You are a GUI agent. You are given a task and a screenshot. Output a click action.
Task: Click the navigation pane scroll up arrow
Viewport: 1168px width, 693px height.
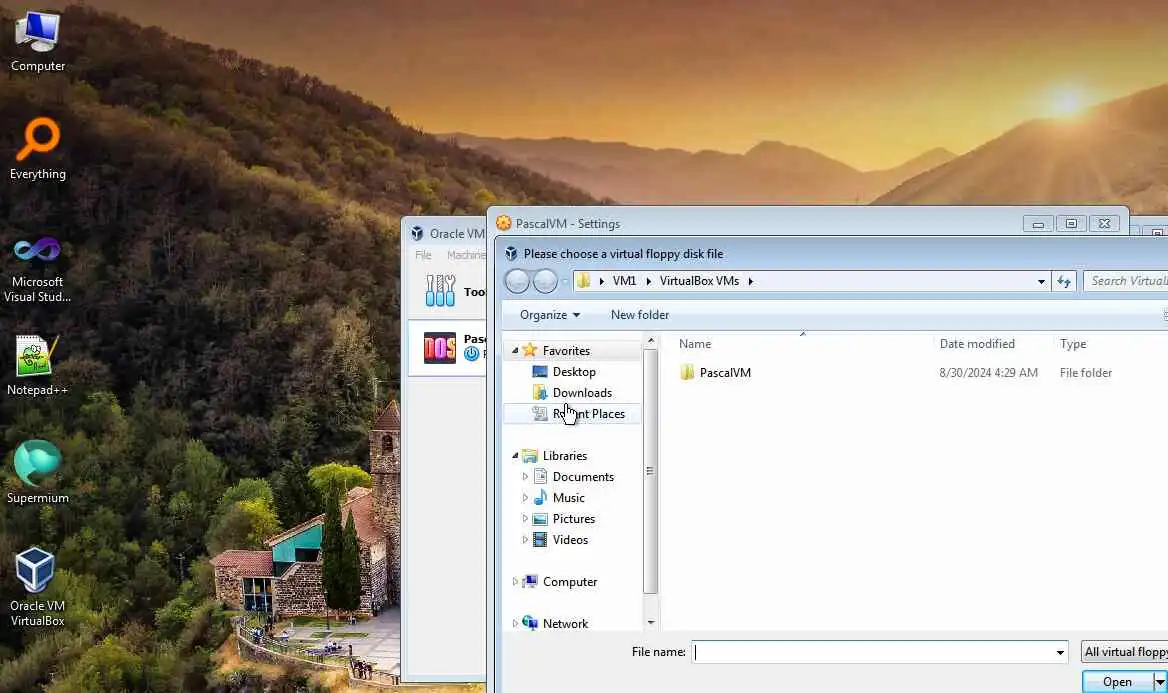click(650, 341)
